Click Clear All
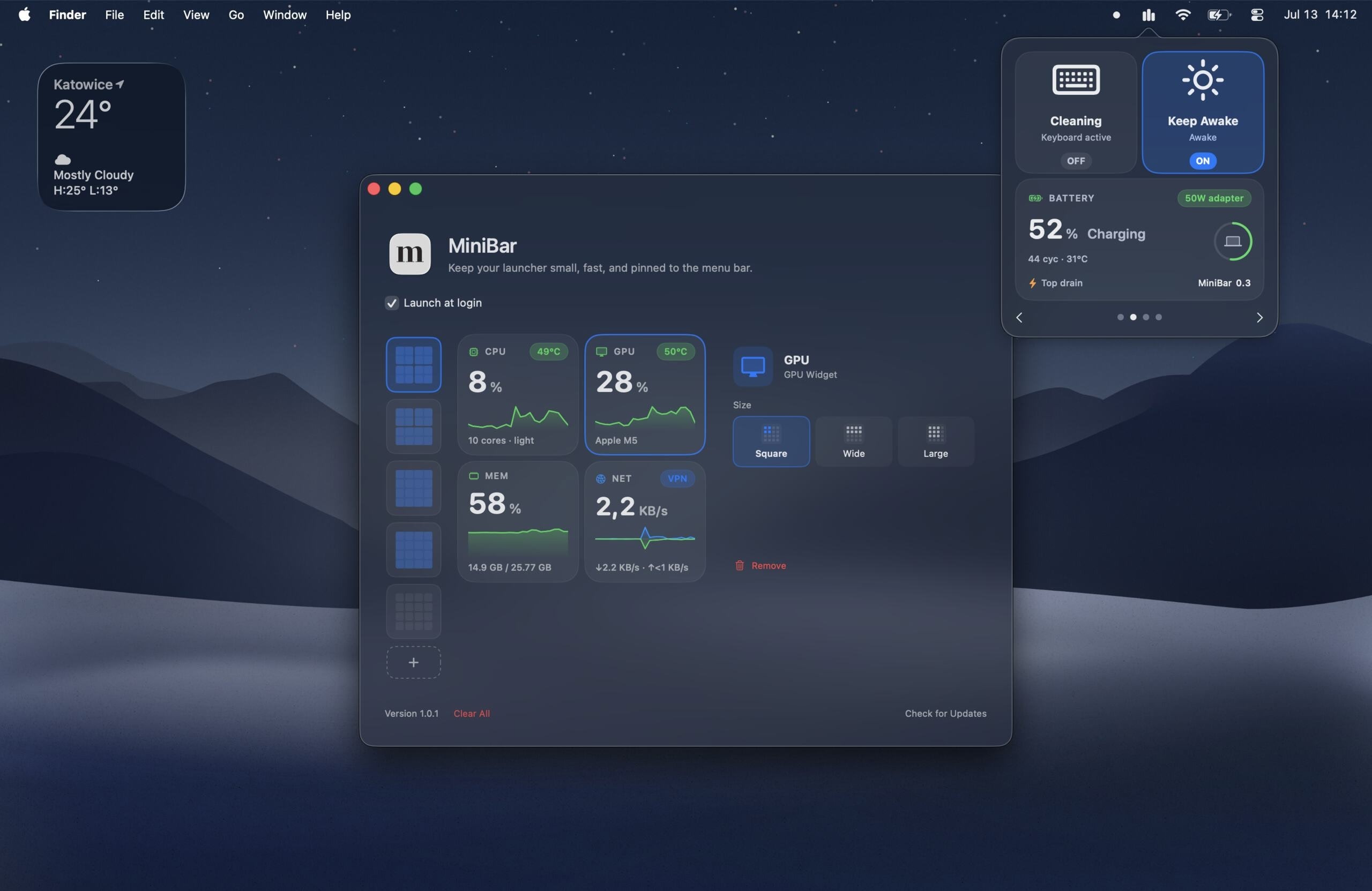This screenshot has height=891, width=1372. pyautogui.click(x=472, y=714)
